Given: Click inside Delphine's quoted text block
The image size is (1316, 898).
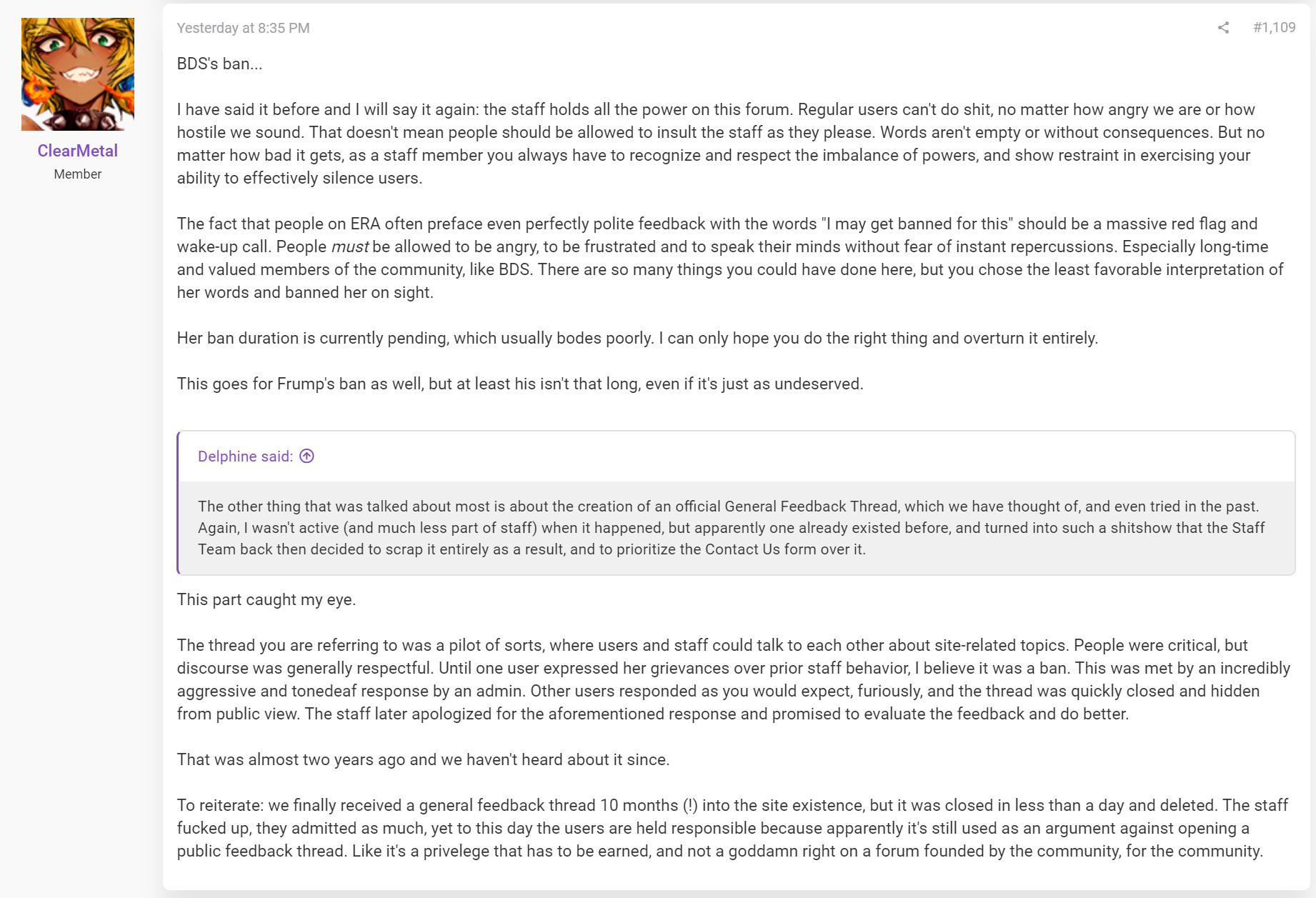Looking at the screenshot, I should 736,528.
